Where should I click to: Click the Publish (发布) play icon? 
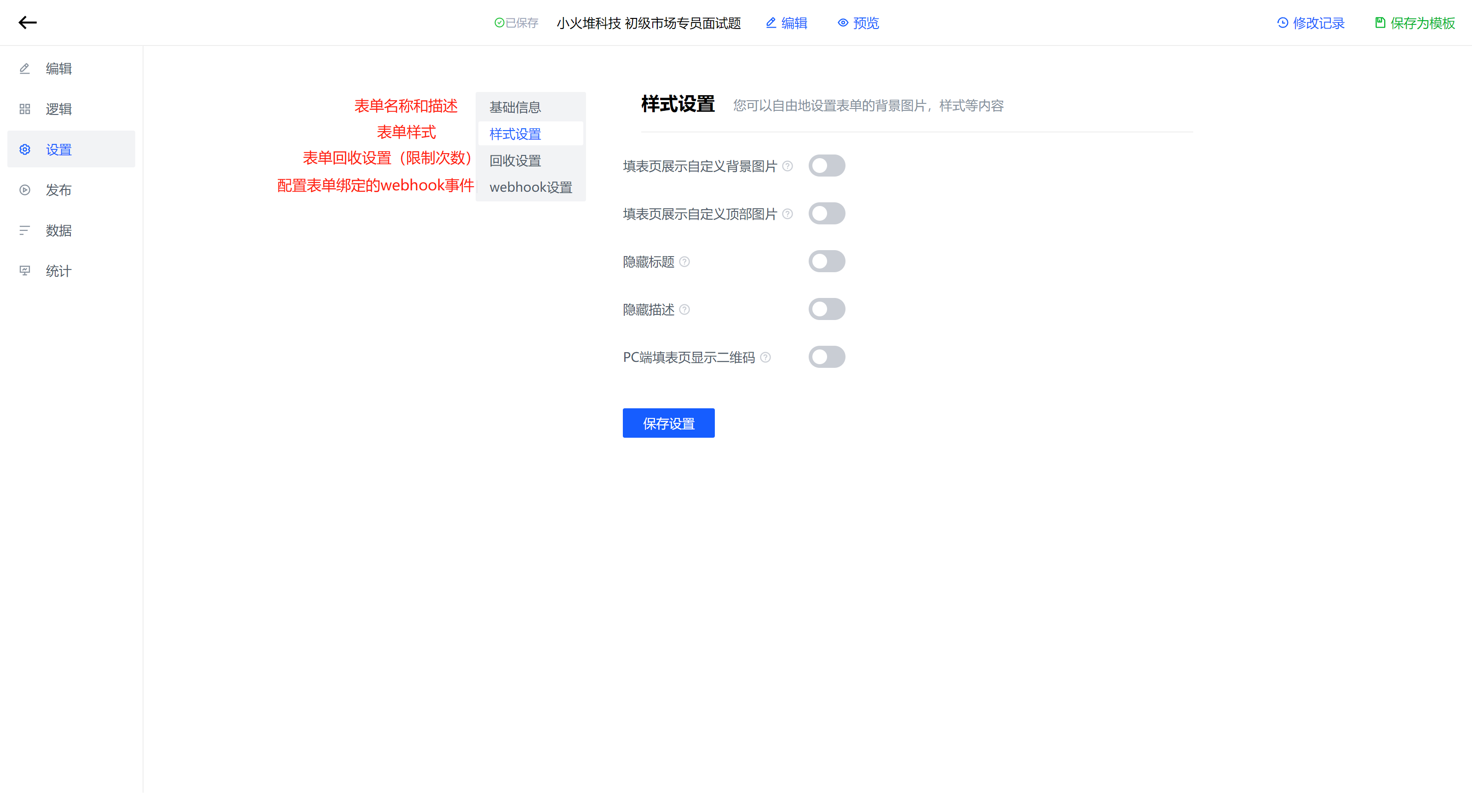pos(24,190)
